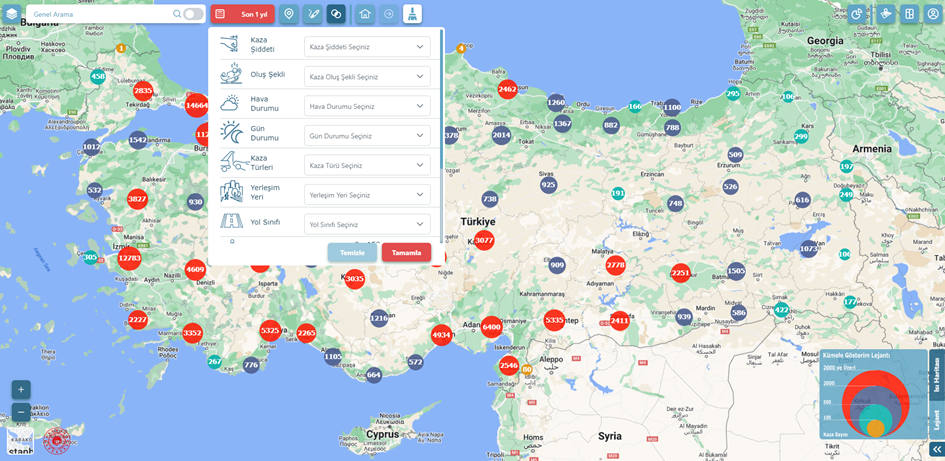Click the broom clear-map icon
The height and width of the screenshot is (461, 945).
click(412, 14)
